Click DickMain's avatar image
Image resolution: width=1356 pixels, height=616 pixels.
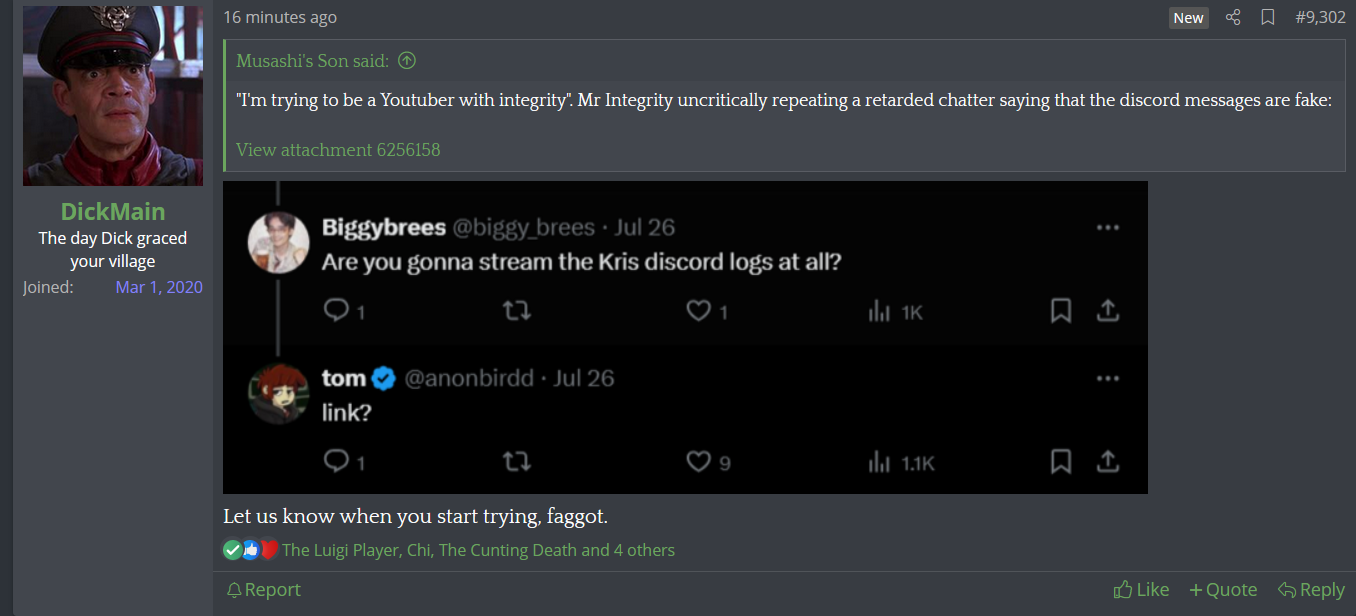113,95
